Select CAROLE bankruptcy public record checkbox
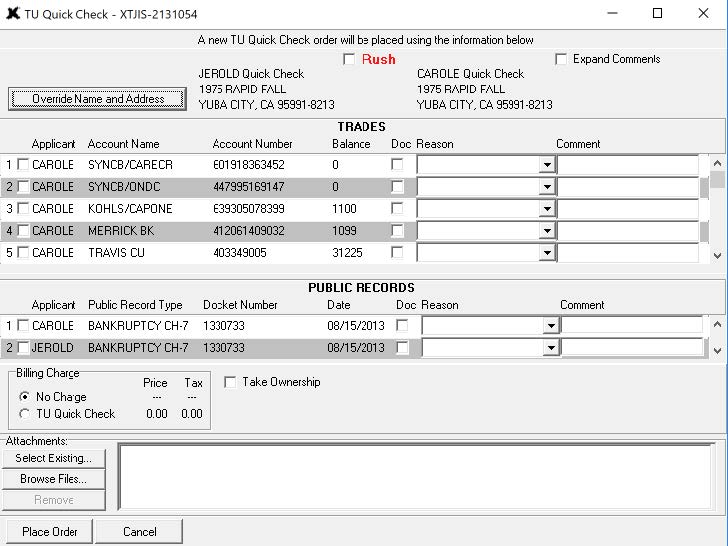Screen dimensions: 728x546 (23, 325)
